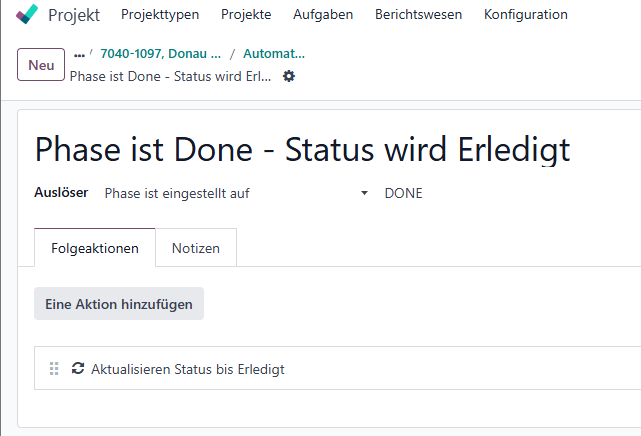Click the Projekt app name

point(74,15)
